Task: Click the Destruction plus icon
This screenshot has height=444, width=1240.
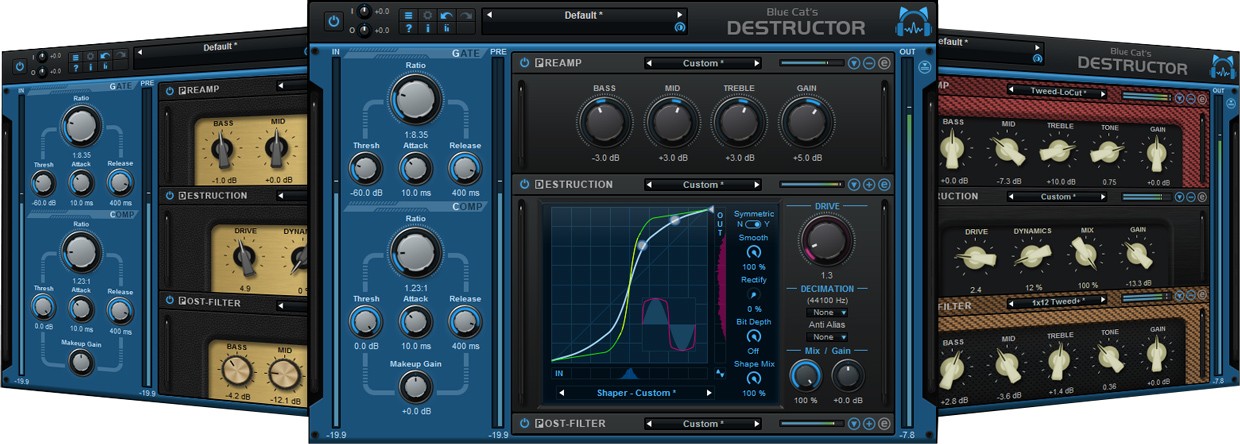Action: 869,184
